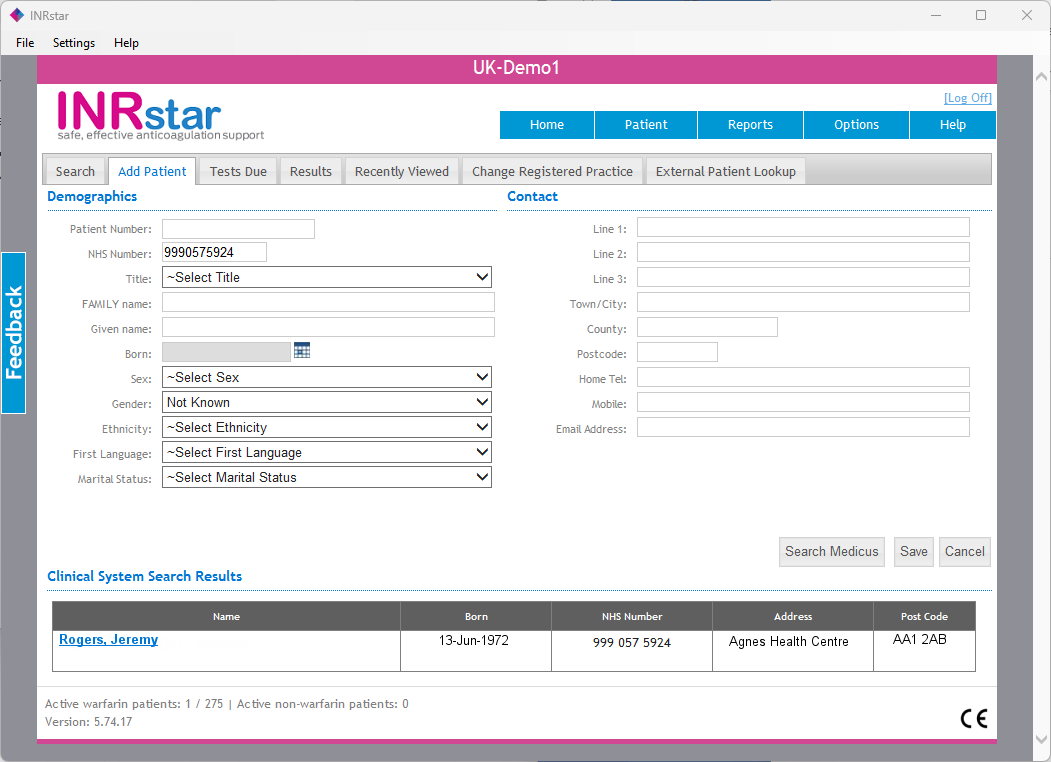Click the Post Code column header
Viewport: 1051px width, 762px height.
pyautogui.click(x=924, y=617)
